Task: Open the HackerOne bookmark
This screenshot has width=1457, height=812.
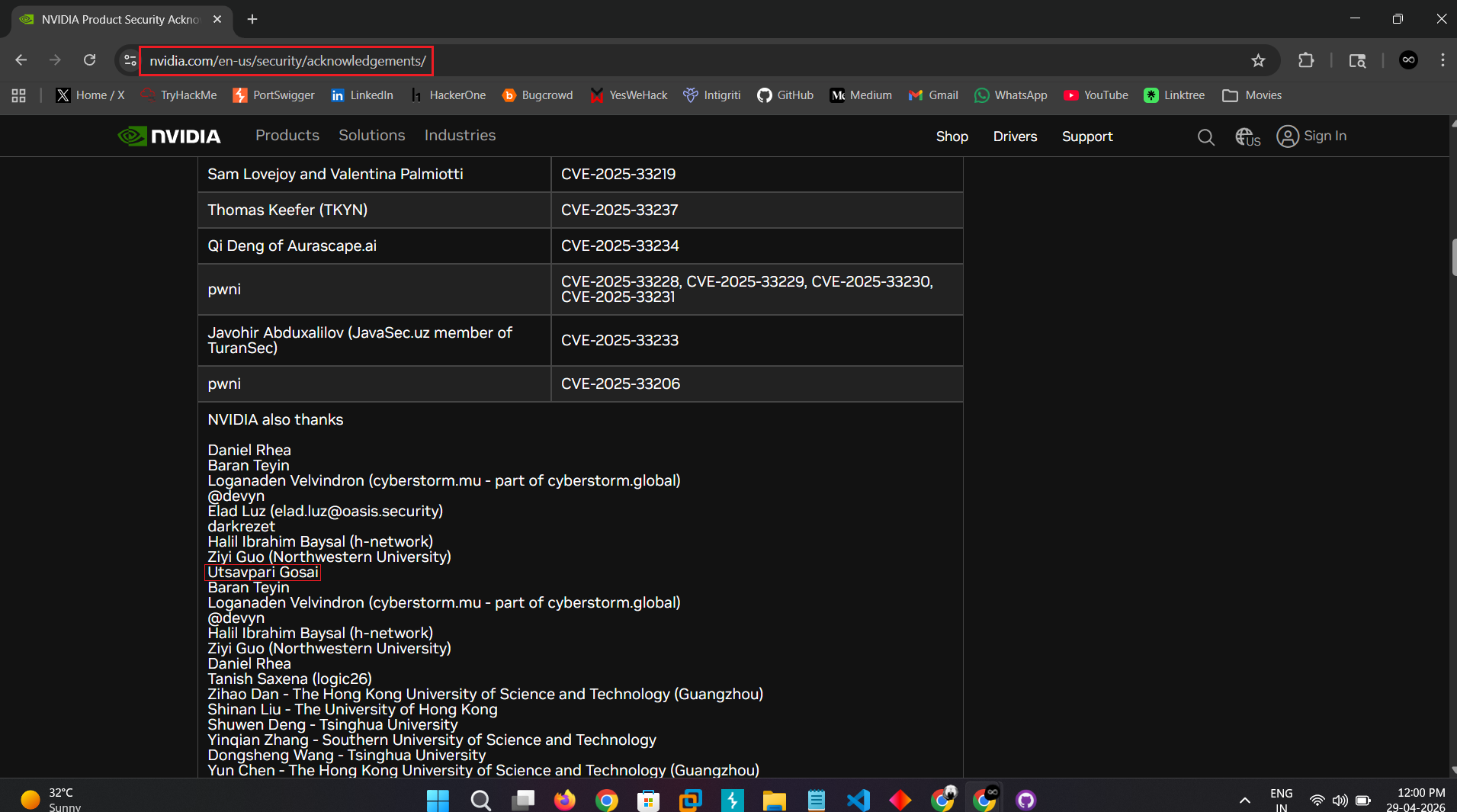Action: tap(448, 95)
